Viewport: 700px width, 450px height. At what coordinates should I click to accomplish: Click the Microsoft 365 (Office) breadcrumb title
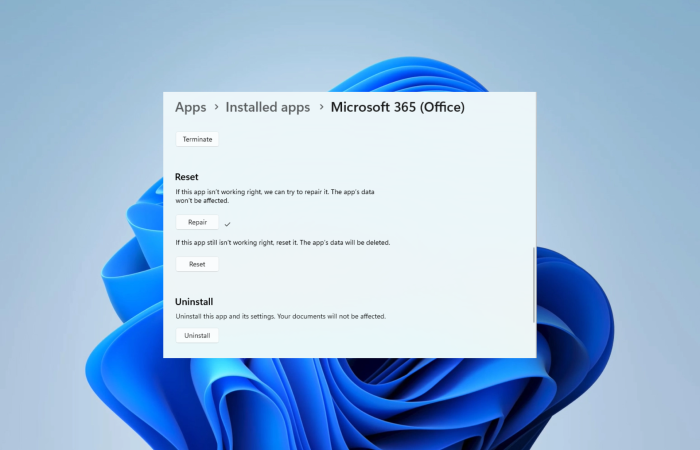pyautogui.click(x=397, y=107)
